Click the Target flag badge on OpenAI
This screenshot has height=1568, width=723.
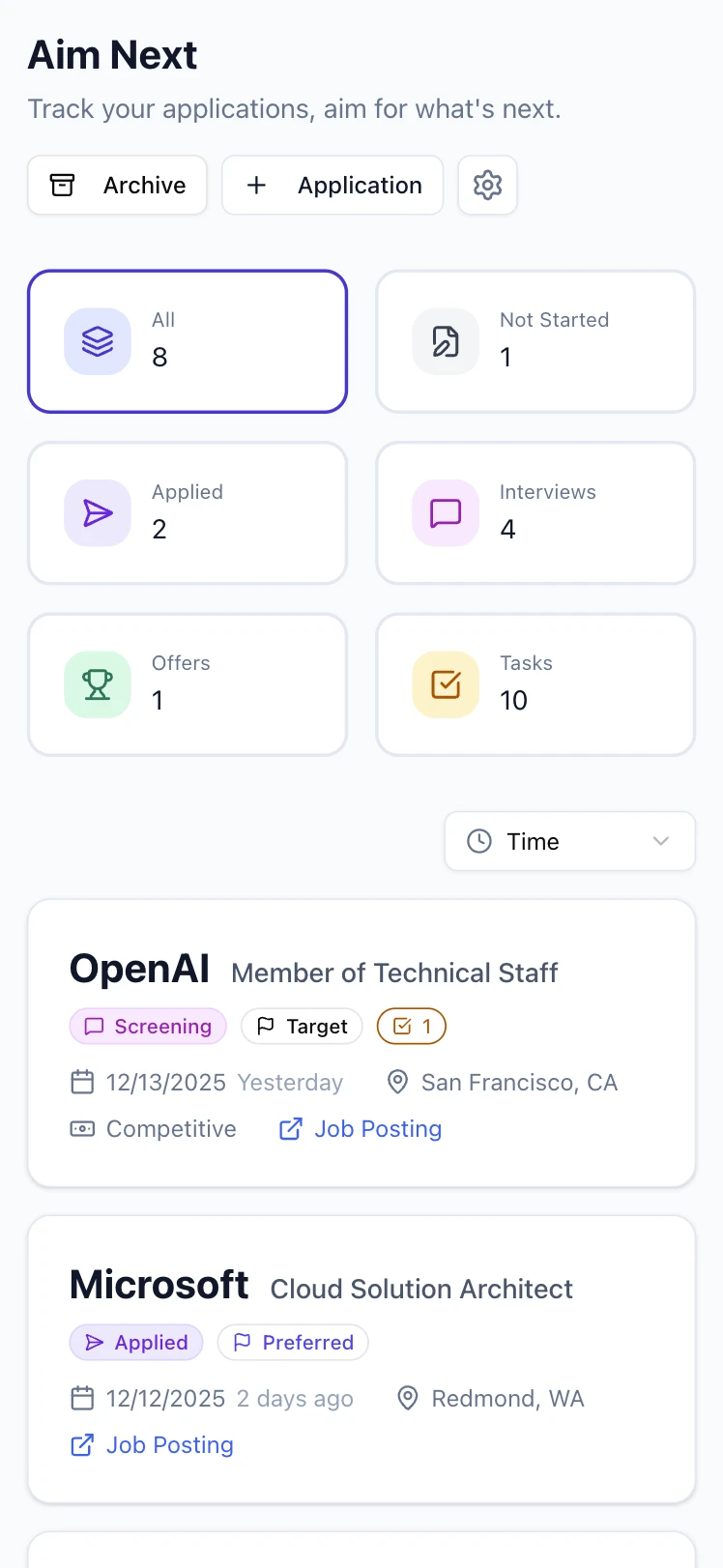click(x=302, y=1027)
